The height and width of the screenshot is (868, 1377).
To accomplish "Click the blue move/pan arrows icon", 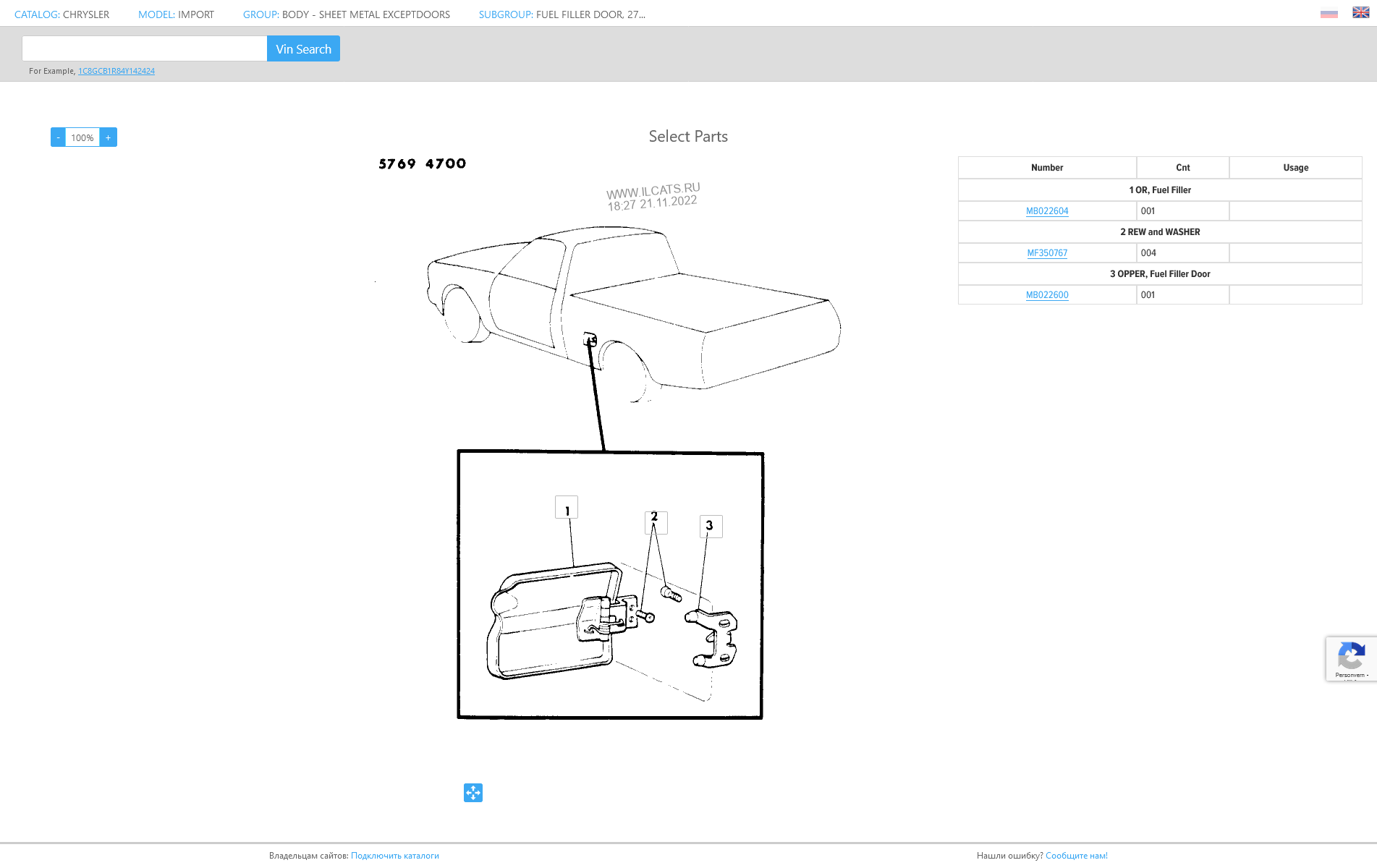I will coord(473,793).
